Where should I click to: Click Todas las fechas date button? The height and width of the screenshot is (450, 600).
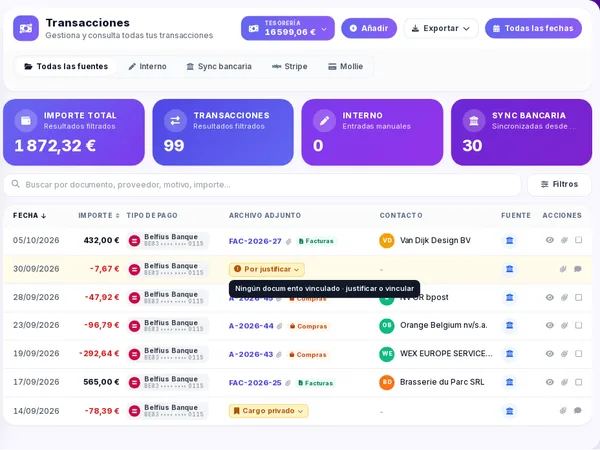533,28
